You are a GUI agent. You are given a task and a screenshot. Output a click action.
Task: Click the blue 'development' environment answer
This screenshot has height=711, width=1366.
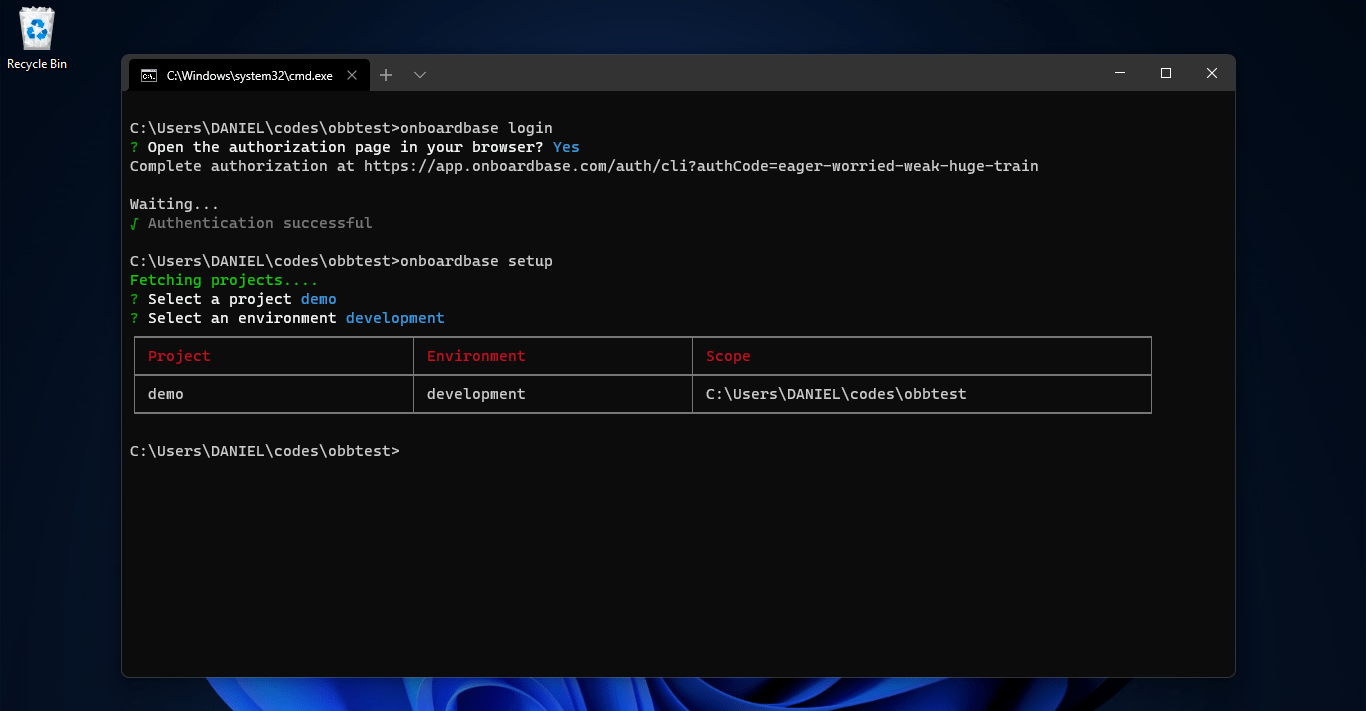(395, 318)
